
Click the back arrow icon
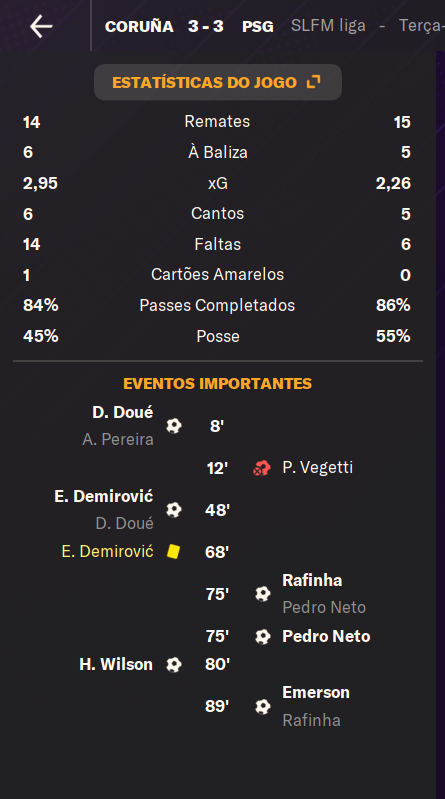[41, 26]
